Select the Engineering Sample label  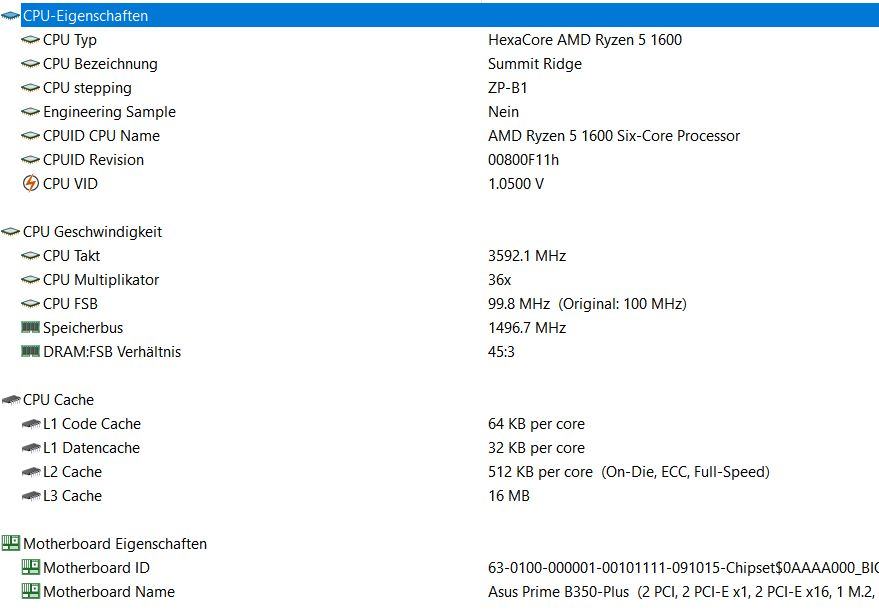tap(109, 113)
